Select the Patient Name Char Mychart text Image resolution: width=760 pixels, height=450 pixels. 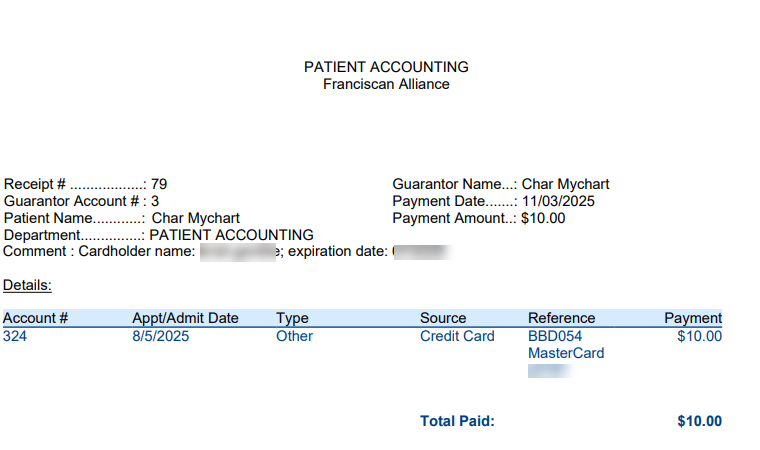(195, 218)
